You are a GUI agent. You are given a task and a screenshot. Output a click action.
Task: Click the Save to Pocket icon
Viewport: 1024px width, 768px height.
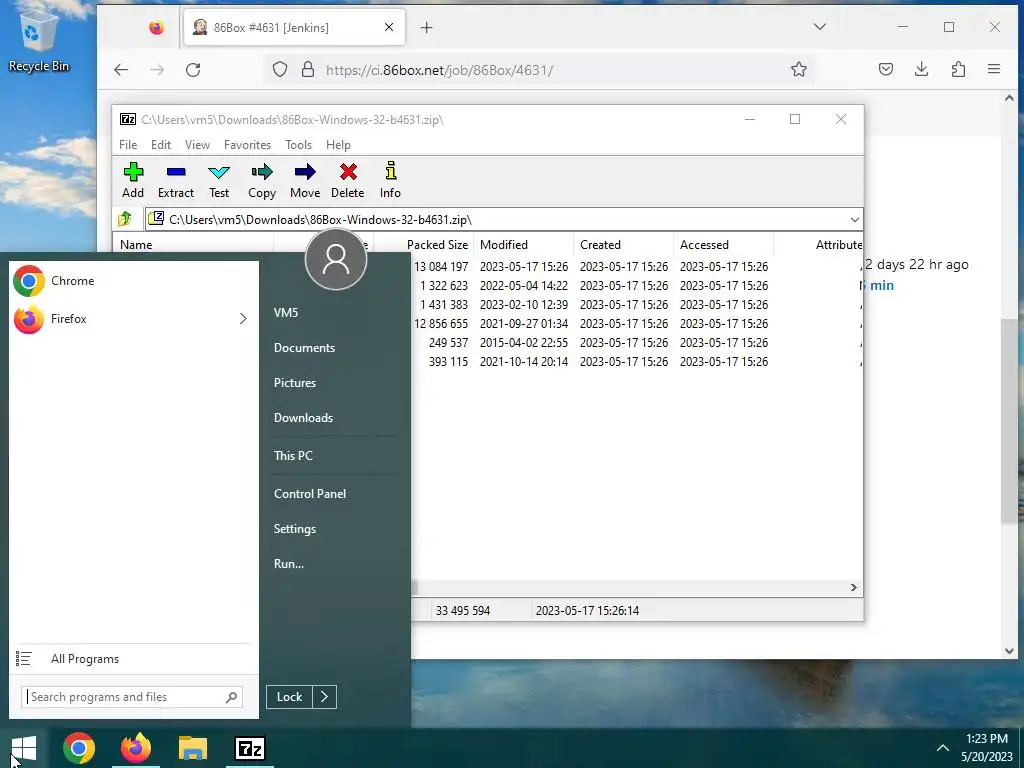[886, 69]
